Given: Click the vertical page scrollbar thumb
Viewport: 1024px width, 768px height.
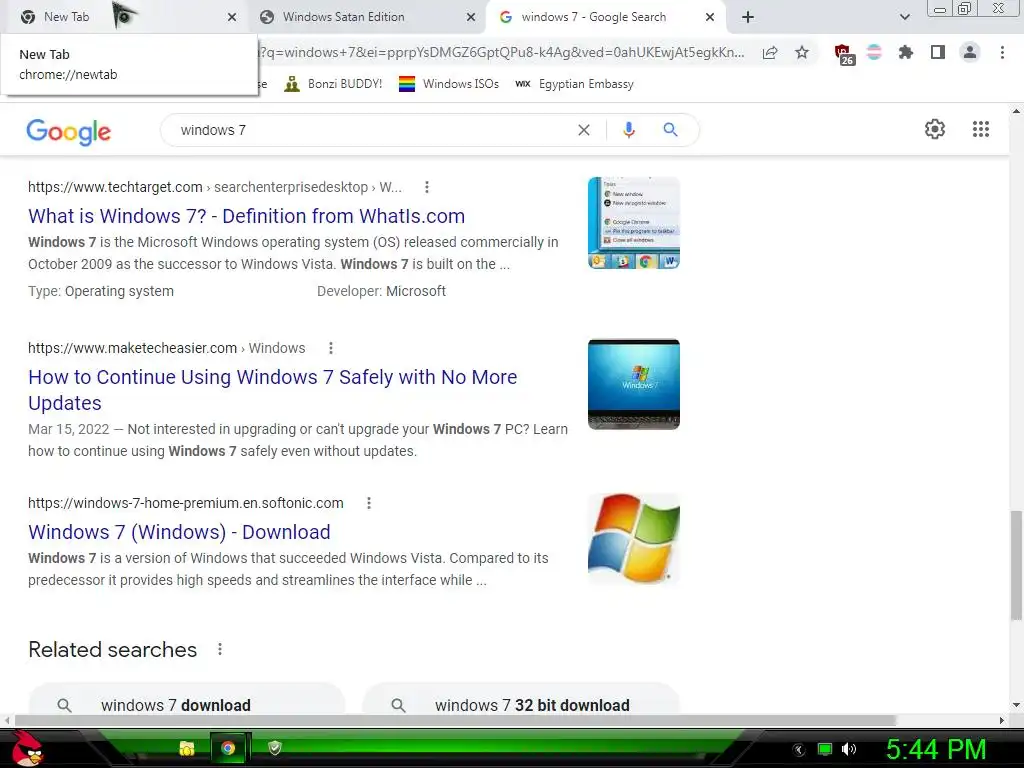Looking at the screenshot, I should click(1016, 565).
